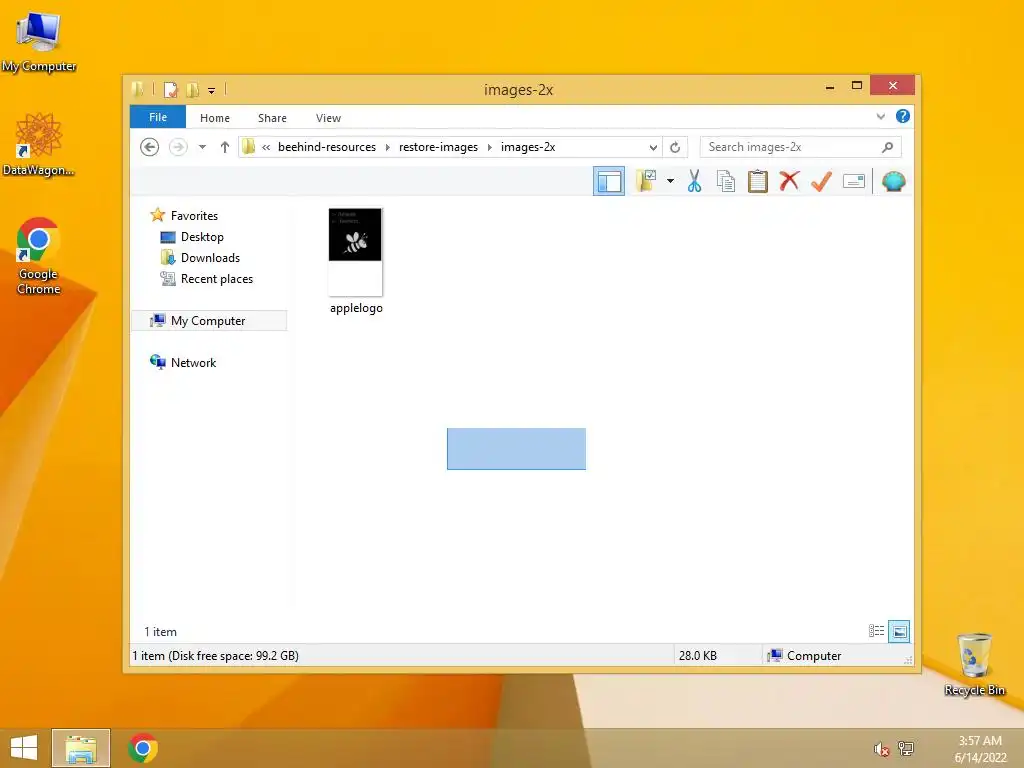Click the folder icon at title bar's left end
The width and height of the screenshot is (1024, 768).
138,89
